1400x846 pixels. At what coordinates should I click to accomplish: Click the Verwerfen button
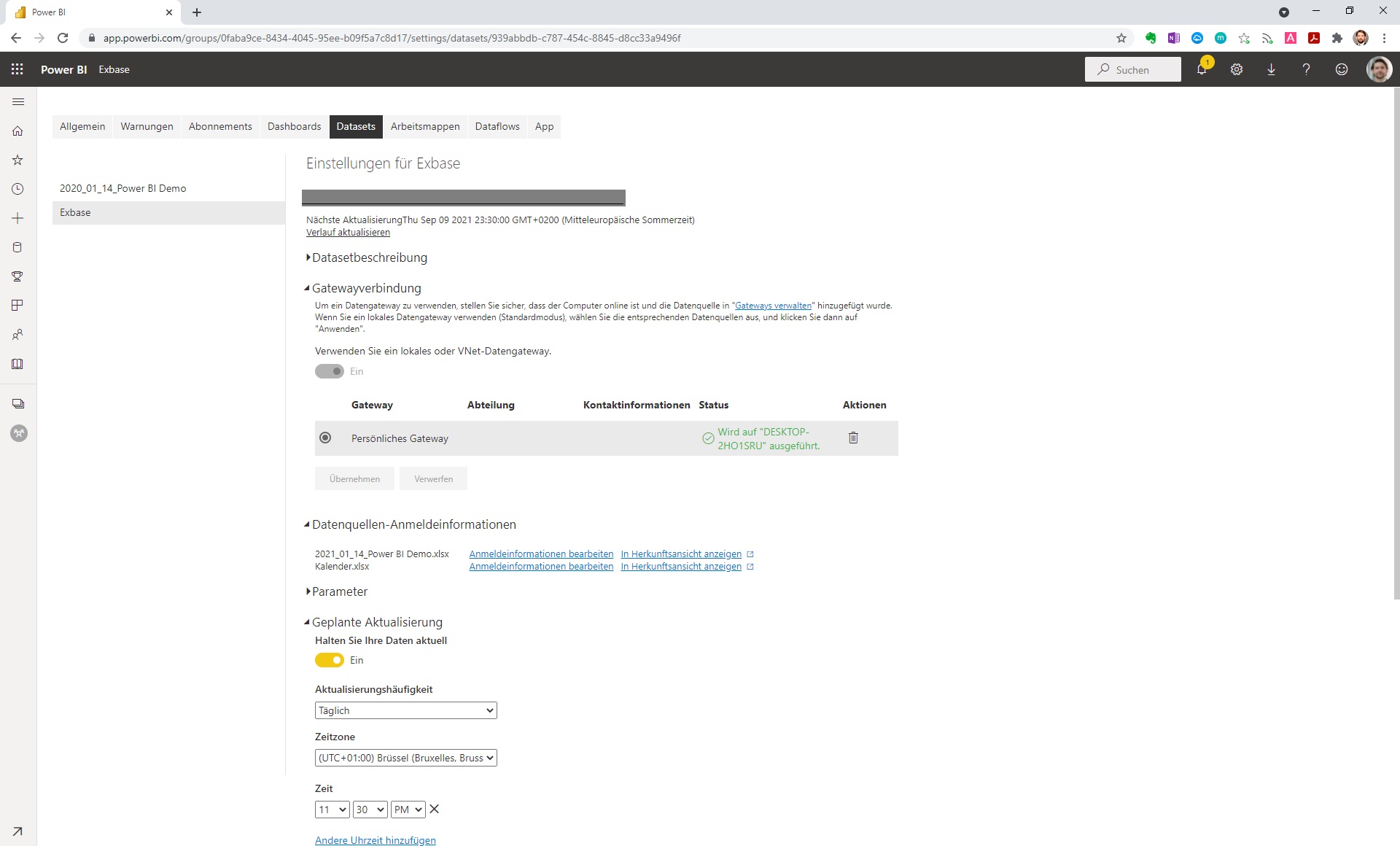pyautogui.click(x=433, y=478)
